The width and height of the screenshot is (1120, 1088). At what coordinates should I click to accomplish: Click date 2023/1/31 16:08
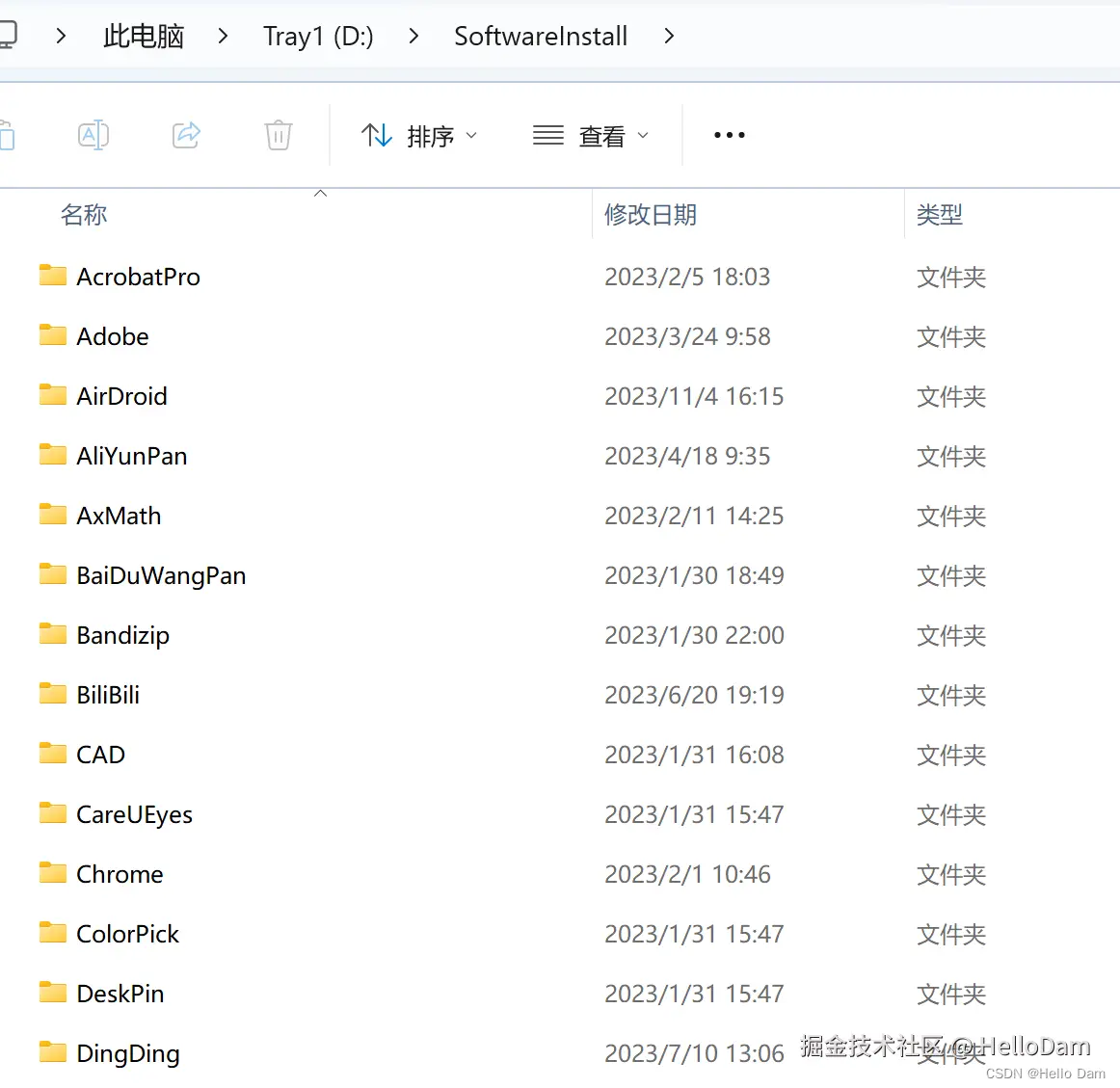[x=694, y=756]
